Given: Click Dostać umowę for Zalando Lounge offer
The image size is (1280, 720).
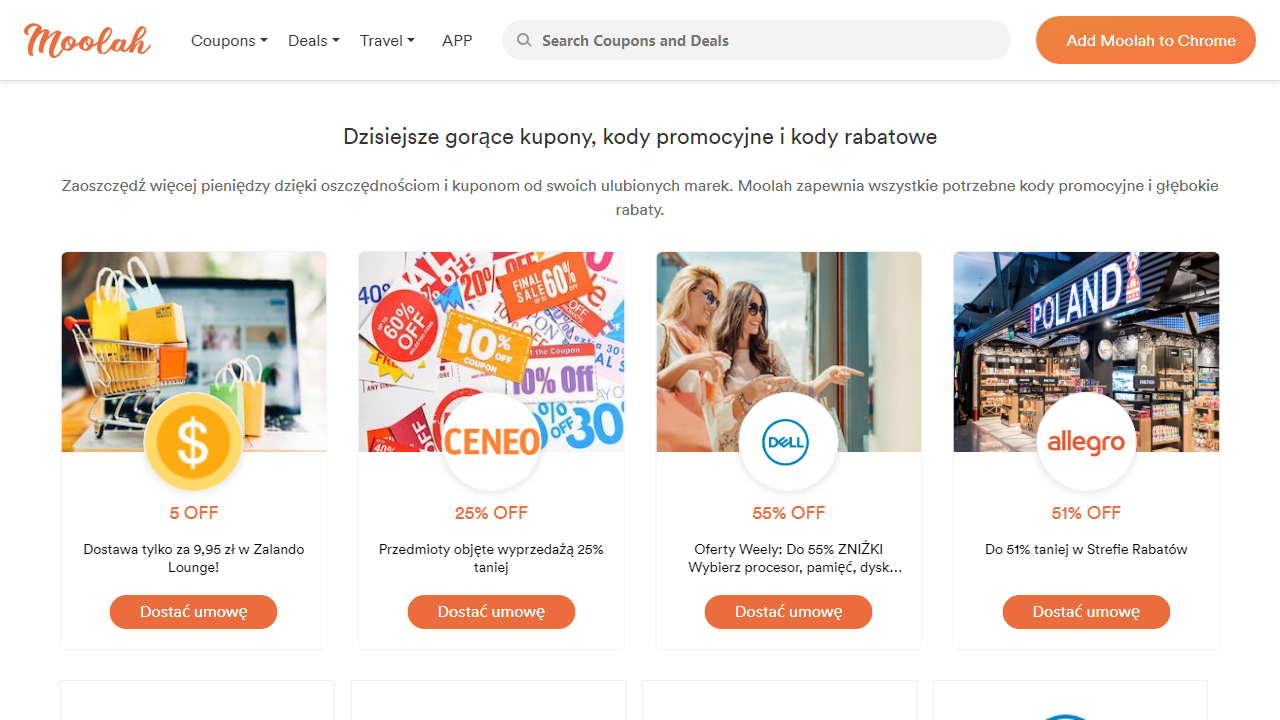Looking at the screenshot, I should (193, 612).
